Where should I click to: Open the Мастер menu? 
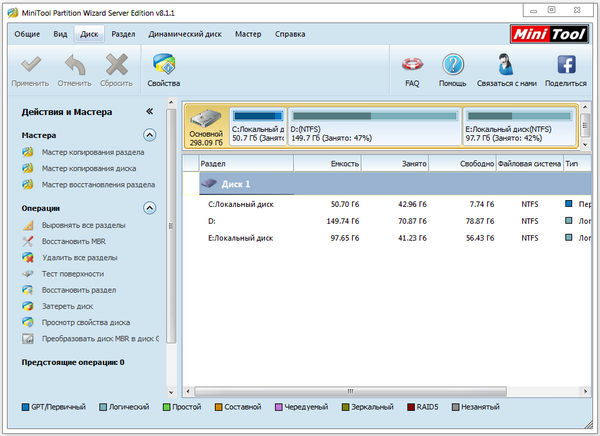coord(248,34)
